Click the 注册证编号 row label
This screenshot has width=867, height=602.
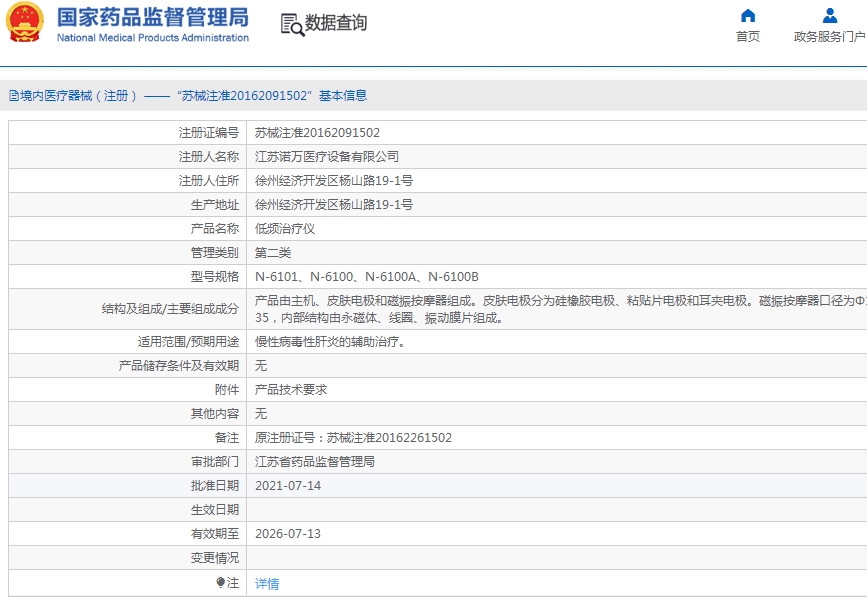[x=208, y=133]
